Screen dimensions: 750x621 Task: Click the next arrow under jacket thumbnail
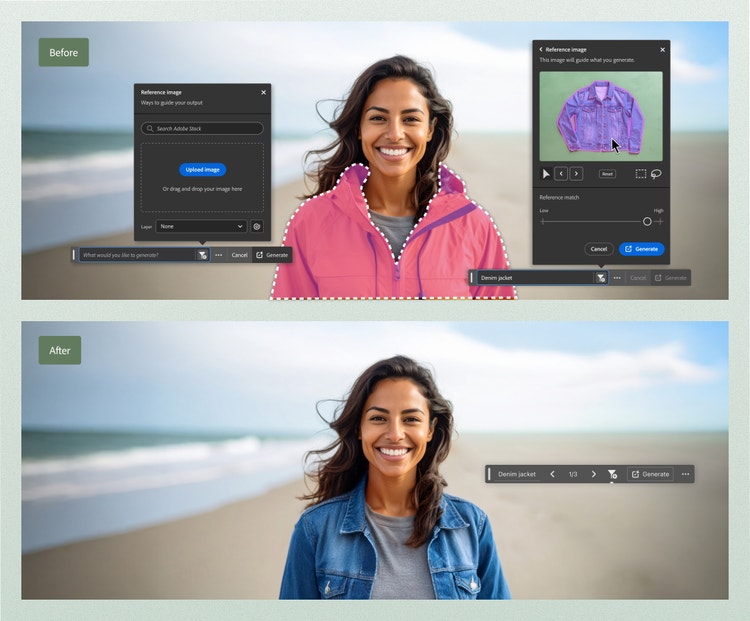pyautogui.click(x=576, y=174)
